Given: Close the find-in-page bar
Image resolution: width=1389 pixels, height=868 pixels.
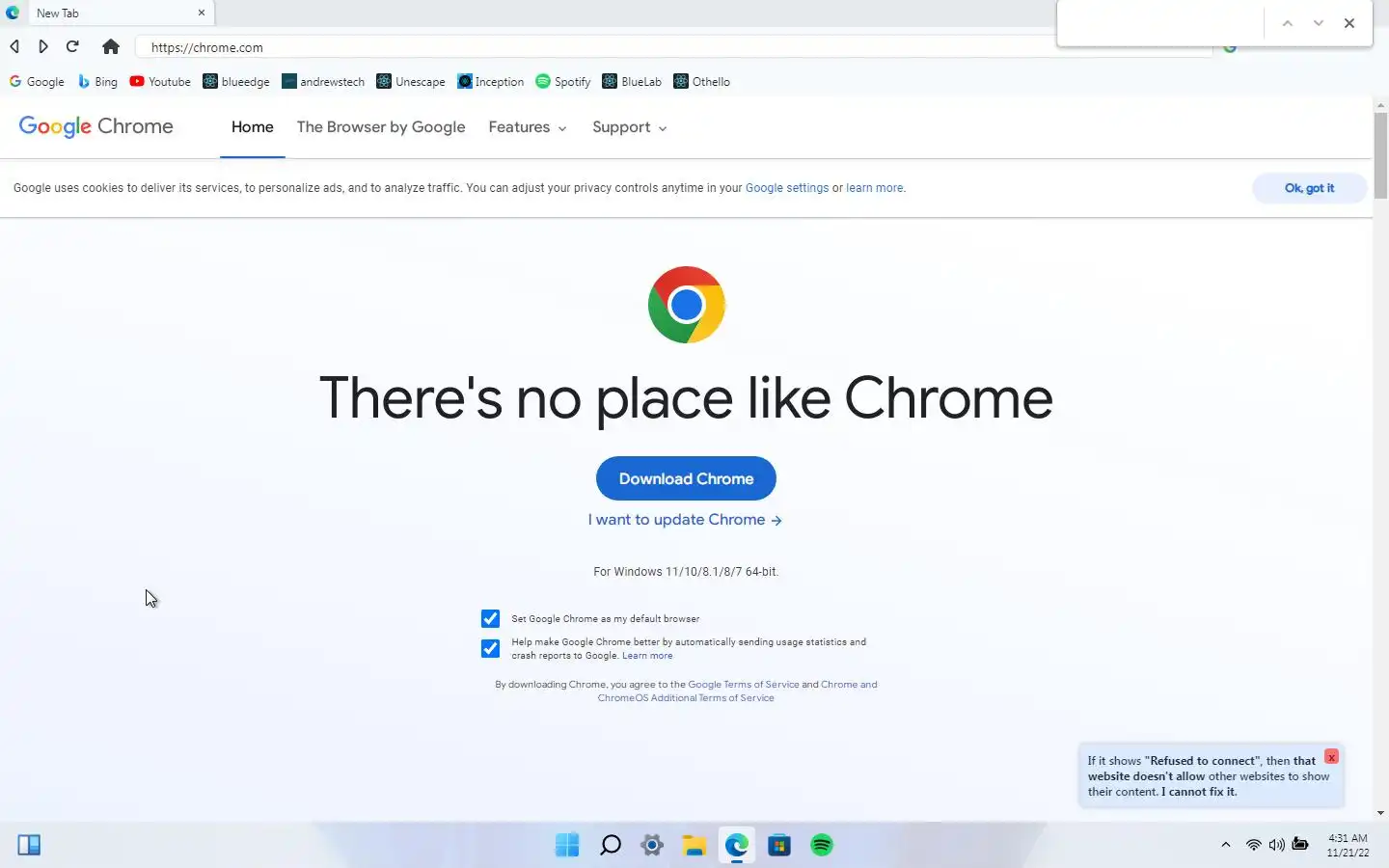Looking at the screenshot, I should click(1348, 23).
